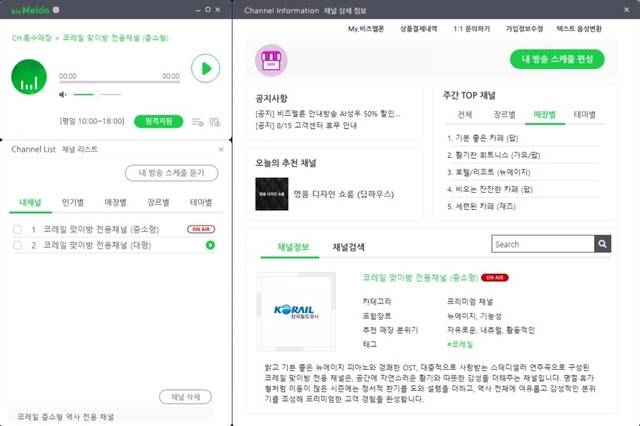Image resolution: width=640 pixels, height=426 pixels.
Task: Open the broadcast schedule icon beside playlist
Action: [215, 122]
